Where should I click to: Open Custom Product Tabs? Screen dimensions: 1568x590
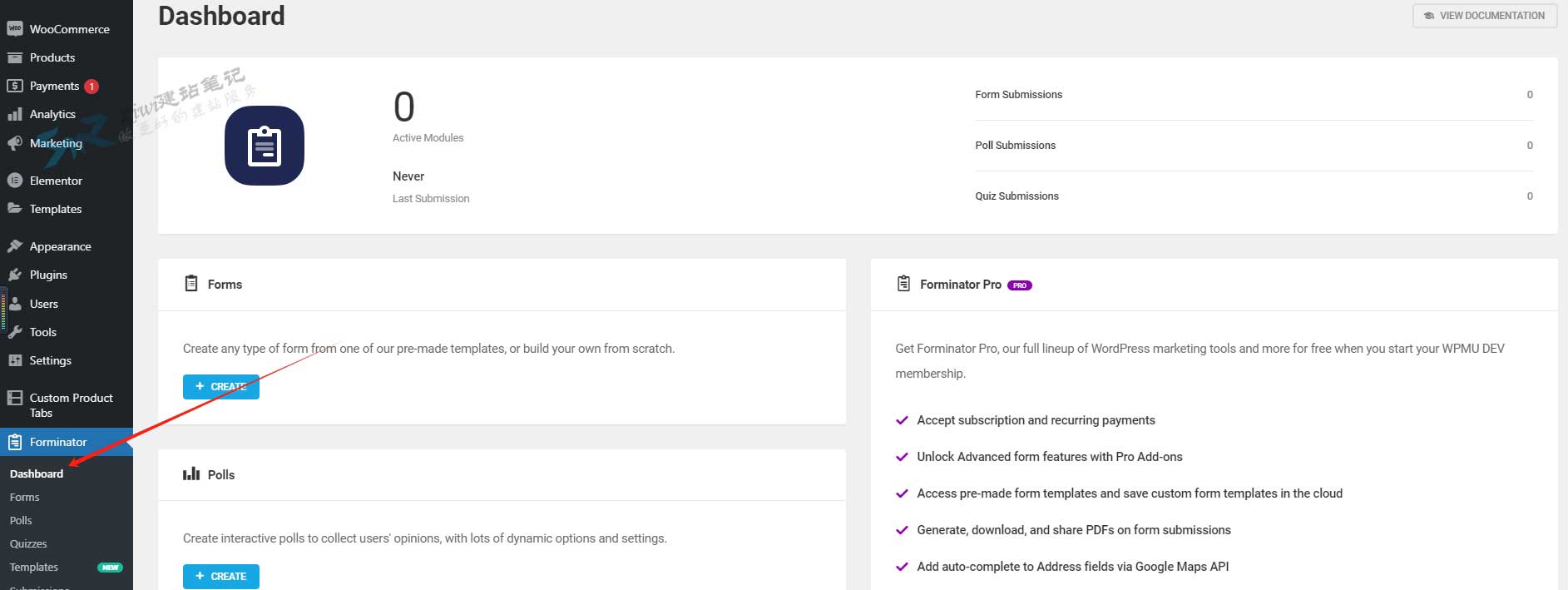pyautogui.click(x=67, y=404)
